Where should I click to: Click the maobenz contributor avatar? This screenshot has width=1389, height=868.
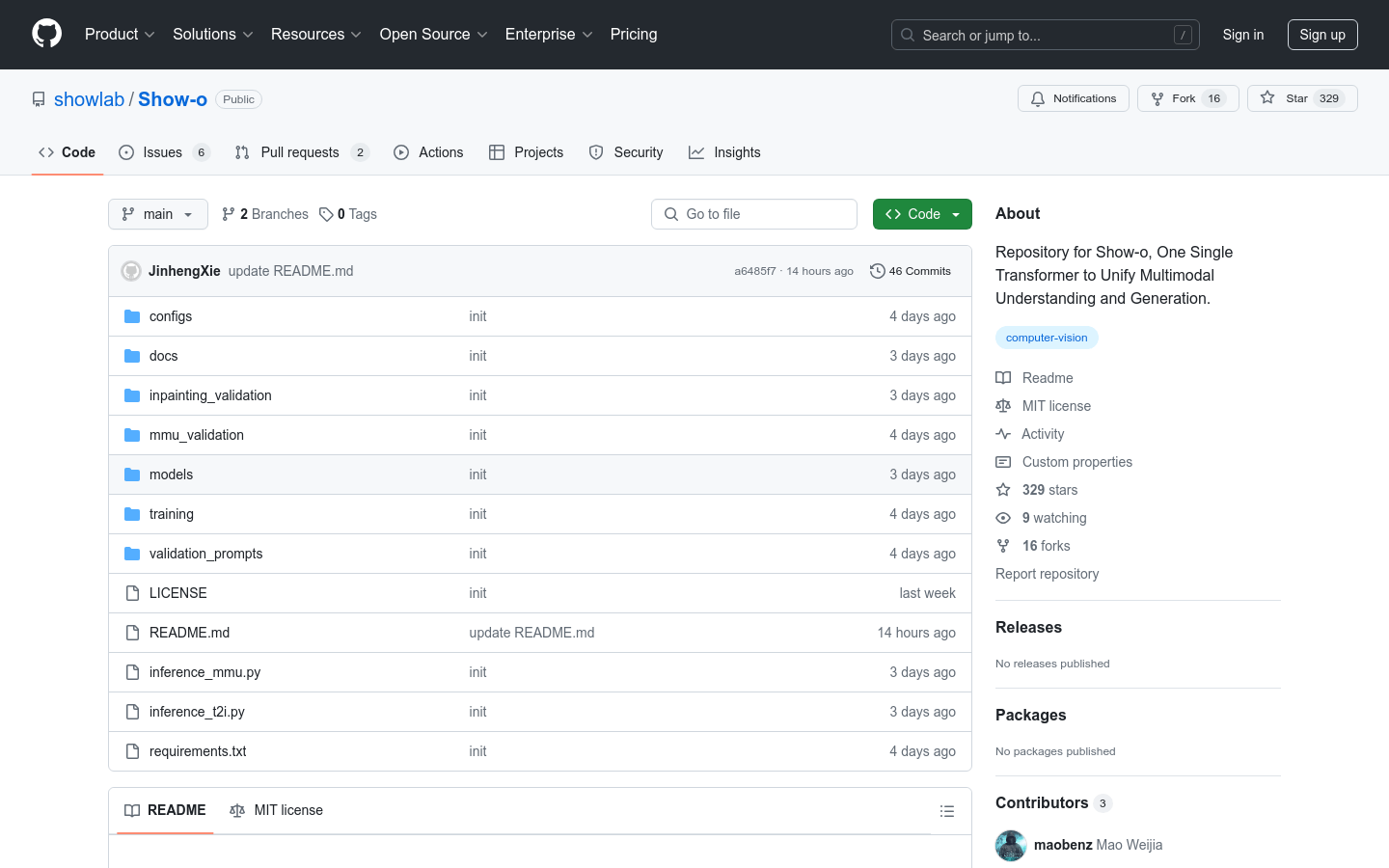[x=1011, y=846]
